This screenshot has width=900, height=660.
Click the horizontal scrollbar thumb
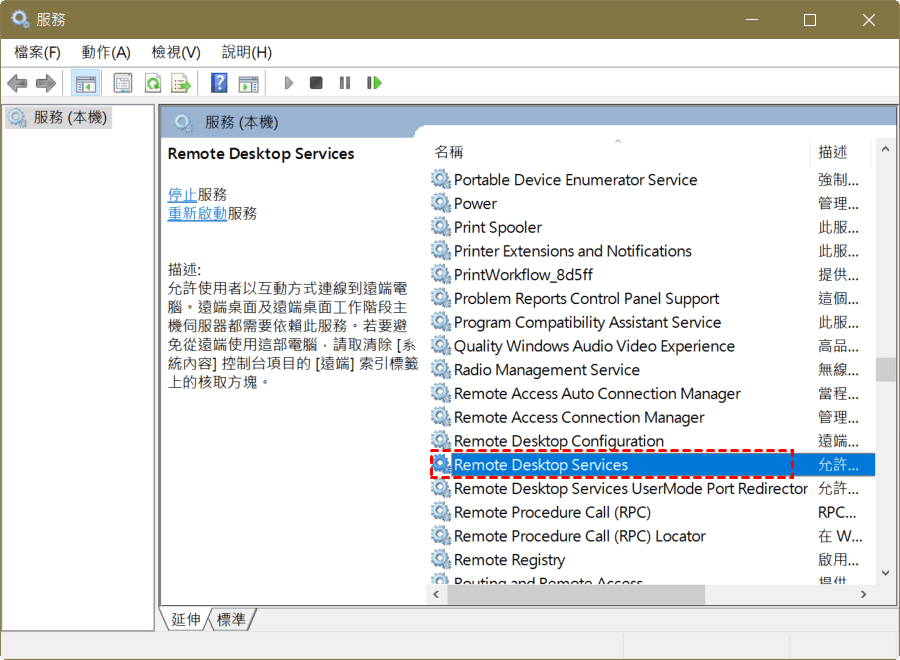click(x=576, y=594)
